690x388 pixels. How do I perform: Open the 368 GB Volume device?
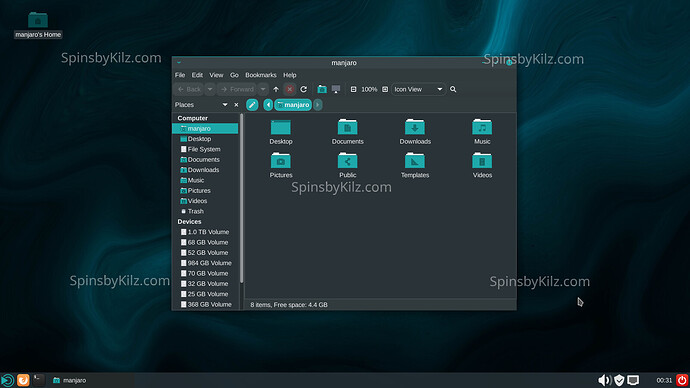point(205,304)
